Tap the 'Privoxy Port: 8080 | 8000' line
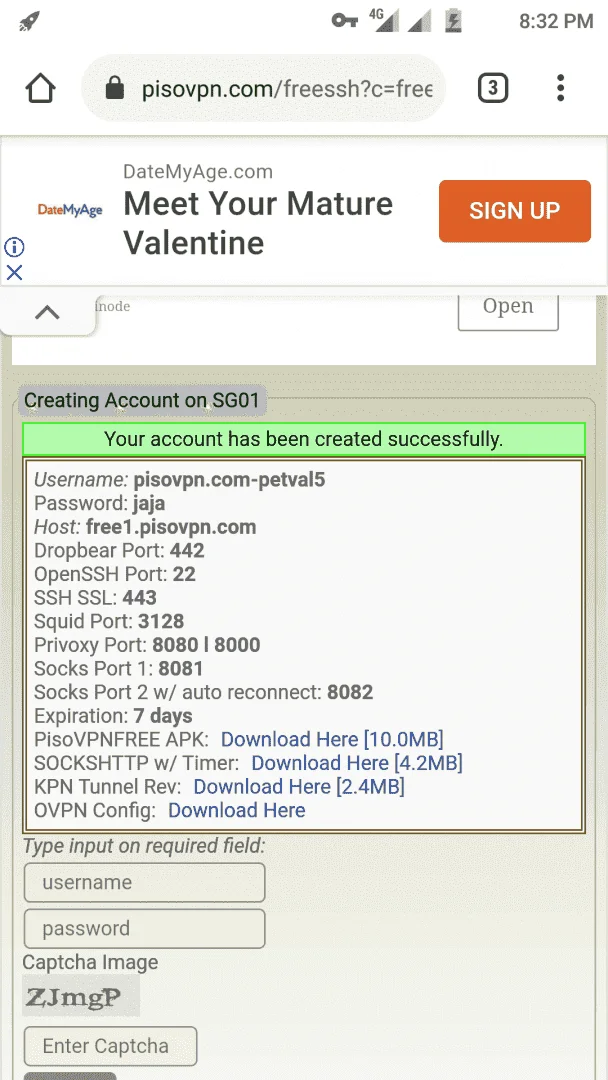Screen dimensions: 608x1080 (x=147, y=645)
